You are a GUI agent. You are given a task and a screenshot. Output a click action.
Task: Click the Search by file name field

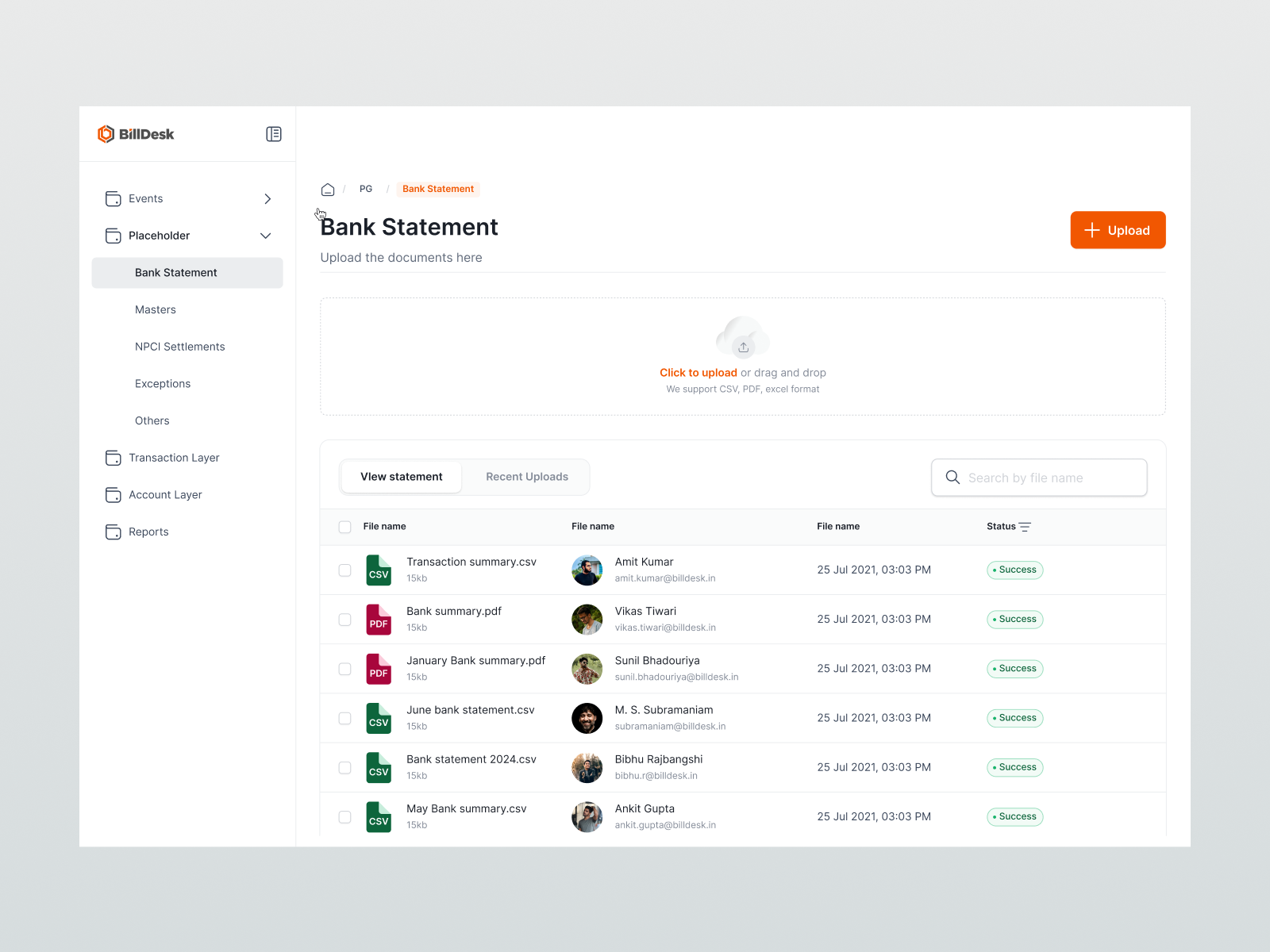(1038, 477)
